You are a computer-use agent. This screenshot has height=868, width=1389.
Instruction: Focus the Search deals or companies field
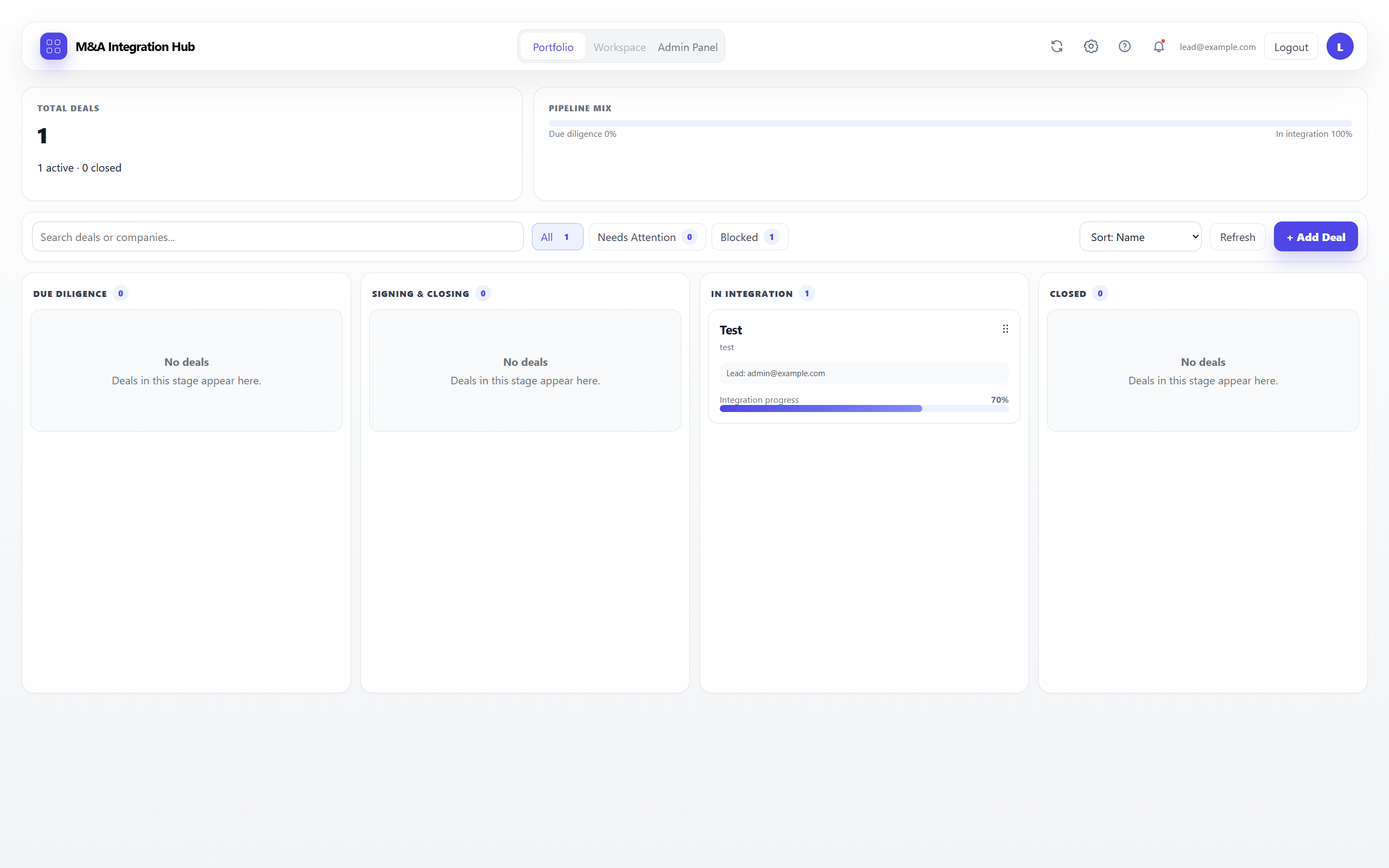click(278, 237)
